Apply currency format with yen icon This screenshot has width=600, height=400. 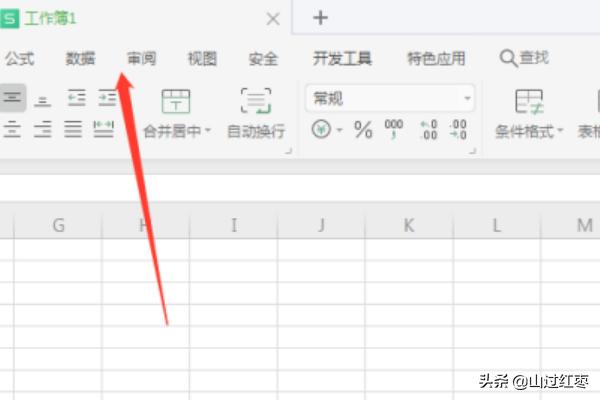tap(321, 129)
